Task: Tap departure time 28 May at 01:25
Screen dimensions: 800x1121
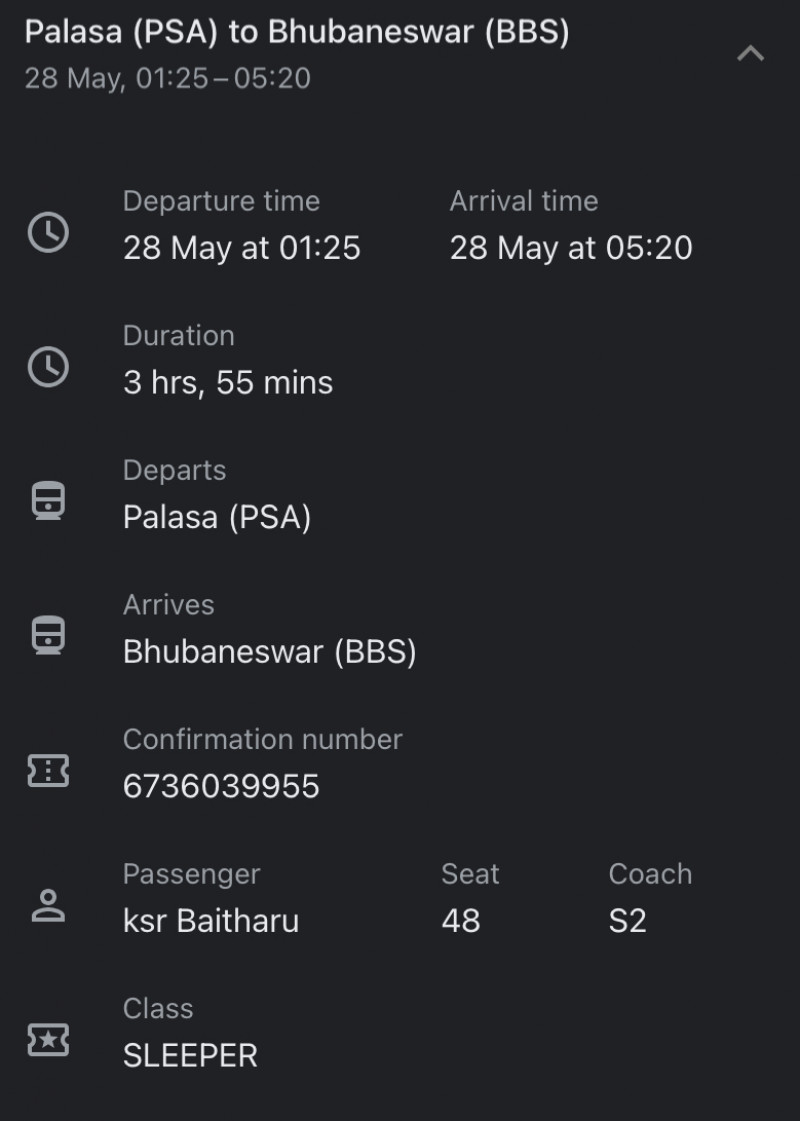Action: click(241, 248)
